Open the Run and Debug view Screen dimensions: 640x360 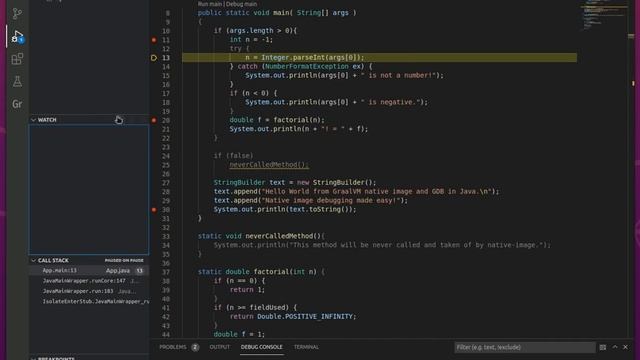17,36
